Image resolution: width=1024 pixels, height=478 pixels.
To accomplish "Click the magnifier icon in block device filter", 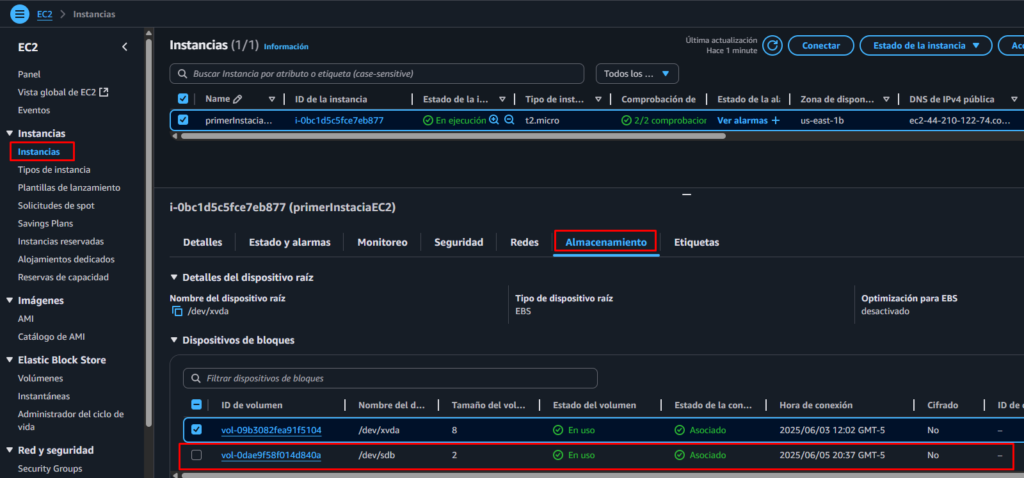I will (196, 378).
